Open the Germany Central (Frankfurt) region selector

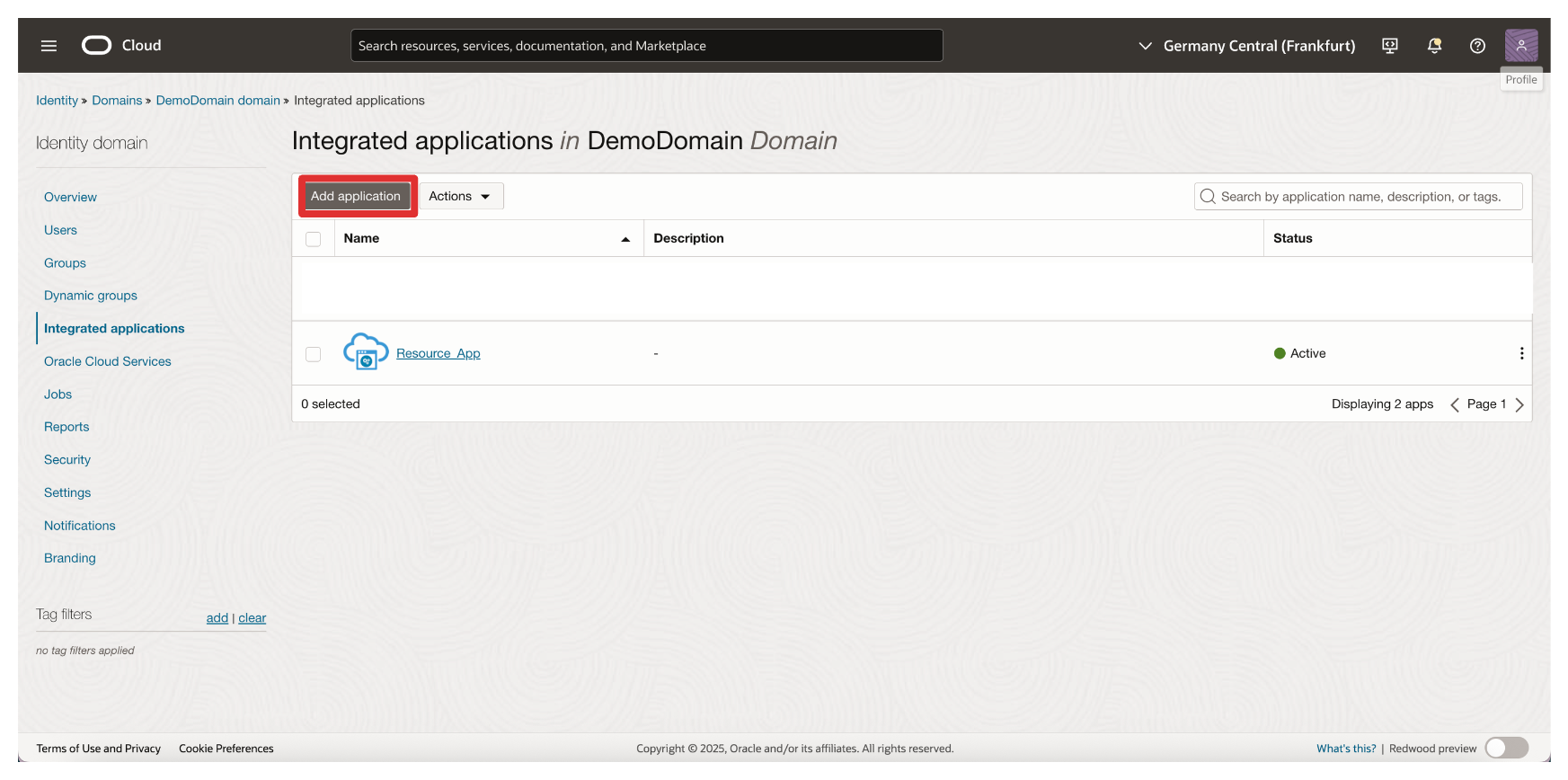pyautogui.click(x=1245, y=46)
